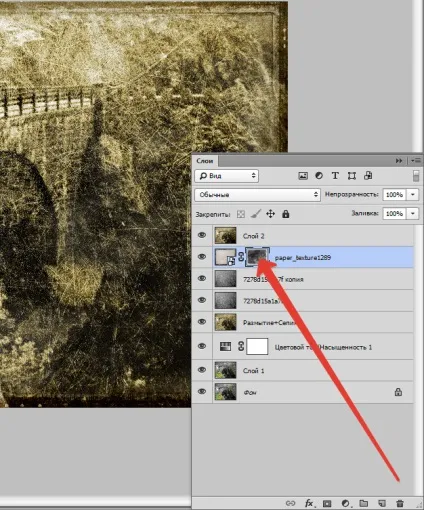Select the Слои panel tab
The image size is (424, 510).
pos(205,161)
